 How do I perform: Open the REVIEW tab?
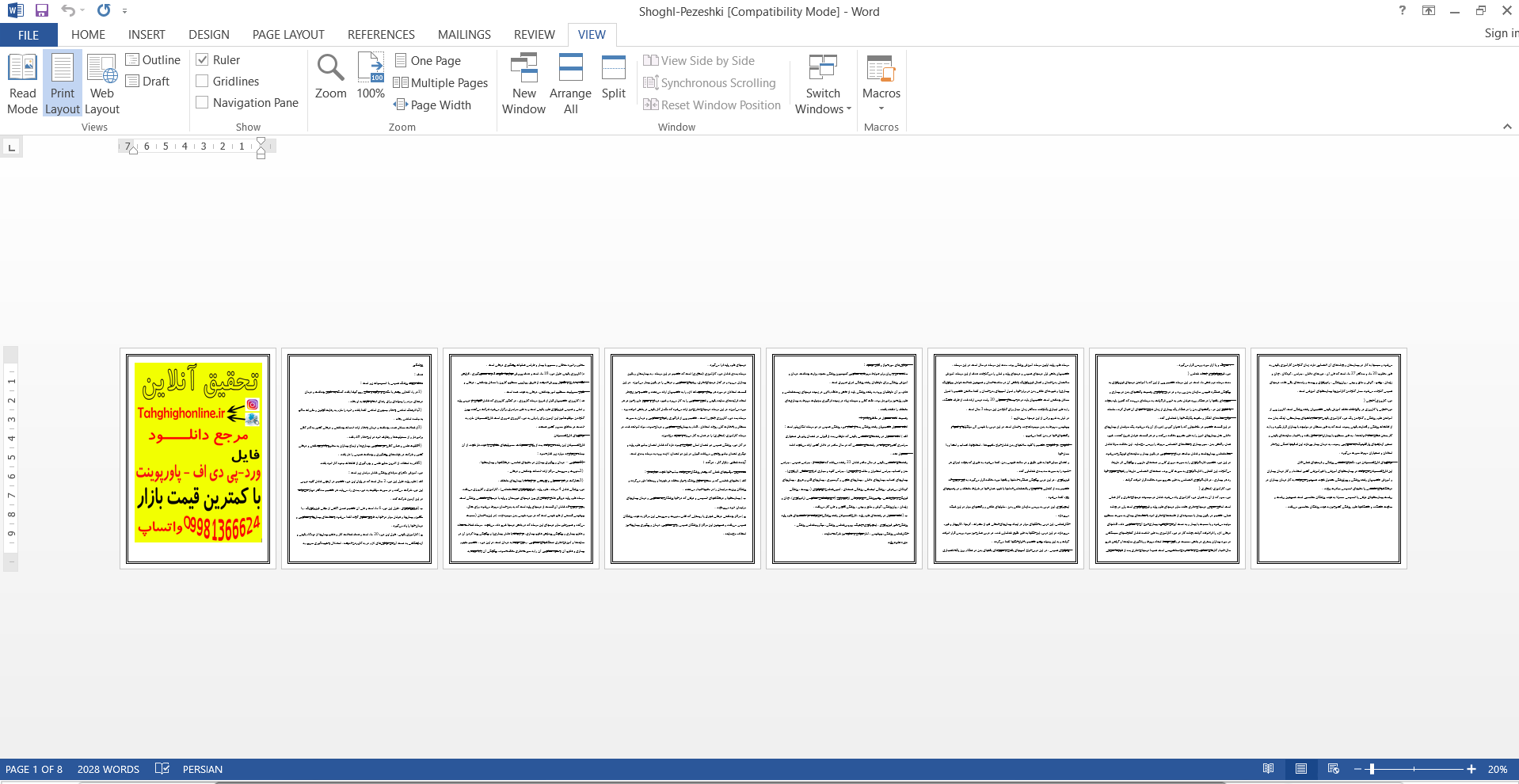click(x=534, y=35)
